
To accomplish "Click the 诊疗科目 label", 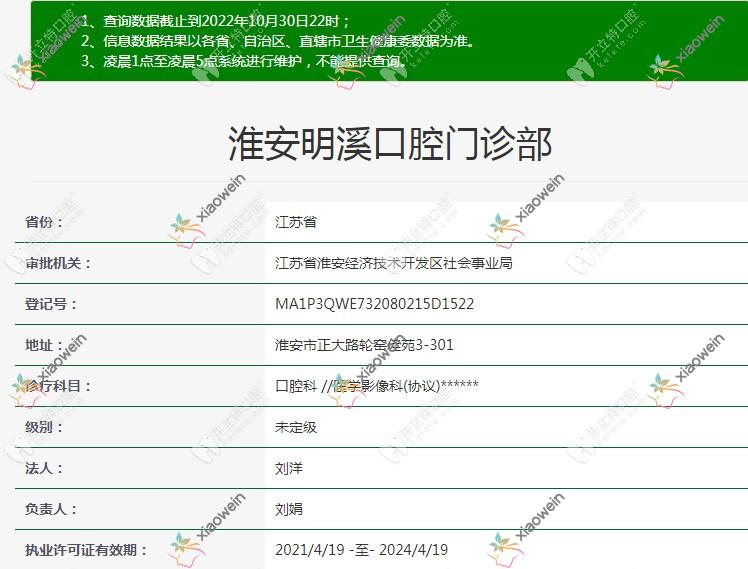I will (58, 386).
